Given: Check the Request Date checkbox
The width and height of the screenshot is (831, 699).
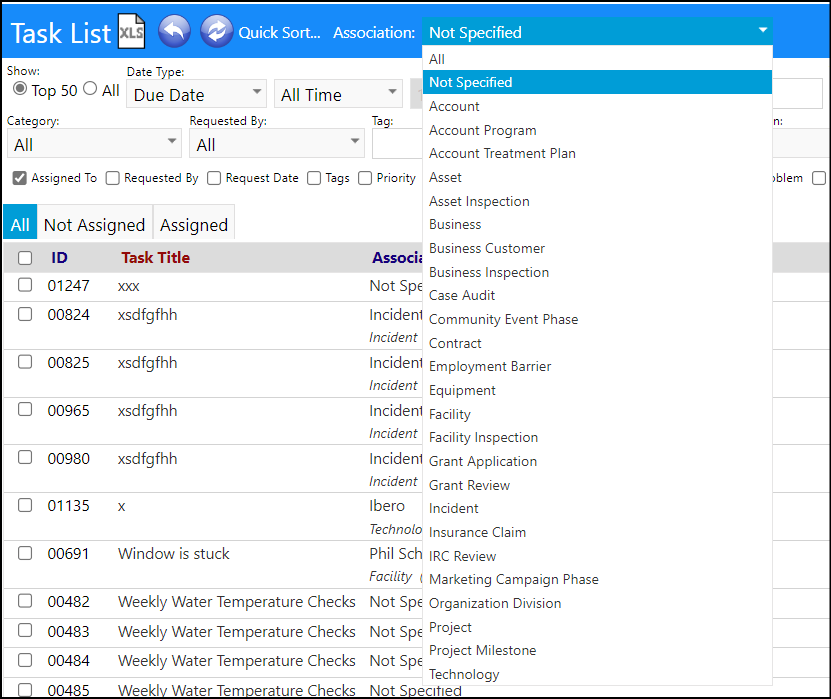Looking at the screenshot, I should pyautogui.click(x=214, y=178).
